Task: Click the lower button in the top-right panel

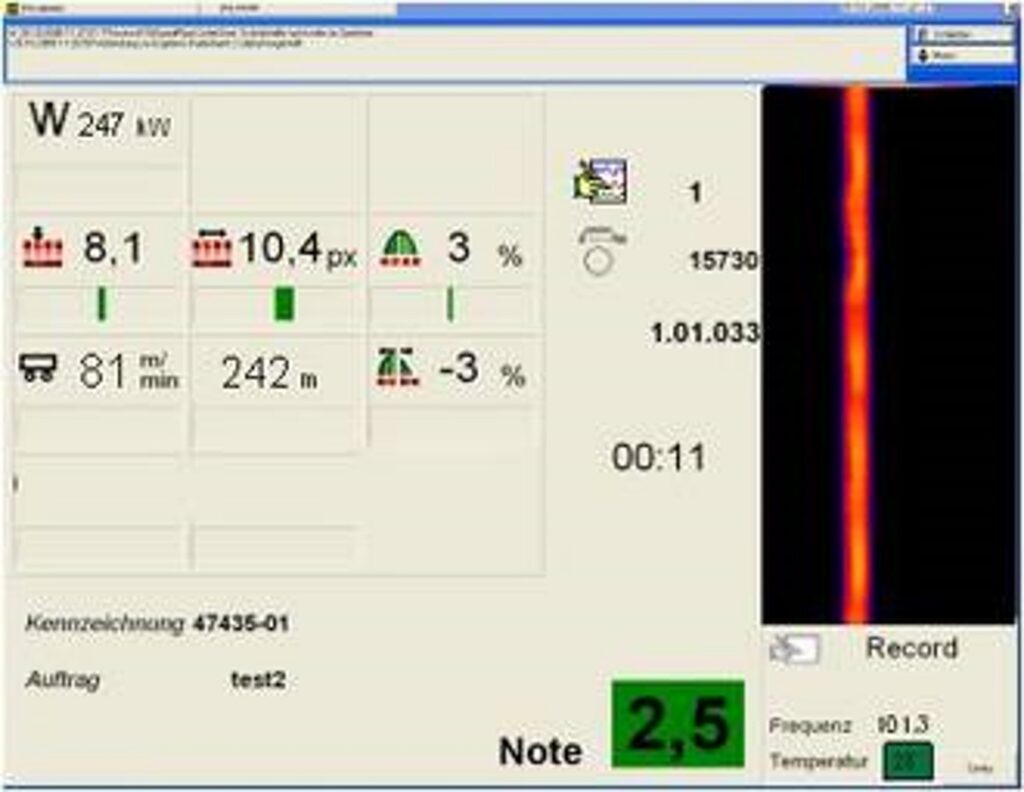Action: (961, 56)
